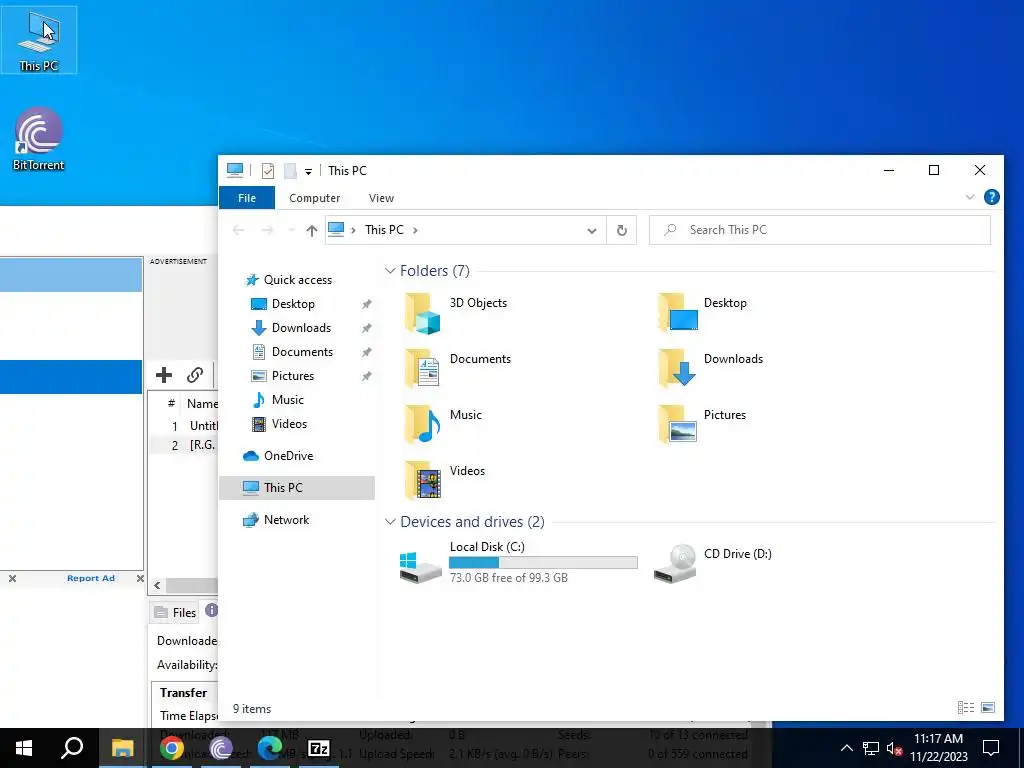Select Documents in Quick access
1024x768 pixels.
click(292, 352)
